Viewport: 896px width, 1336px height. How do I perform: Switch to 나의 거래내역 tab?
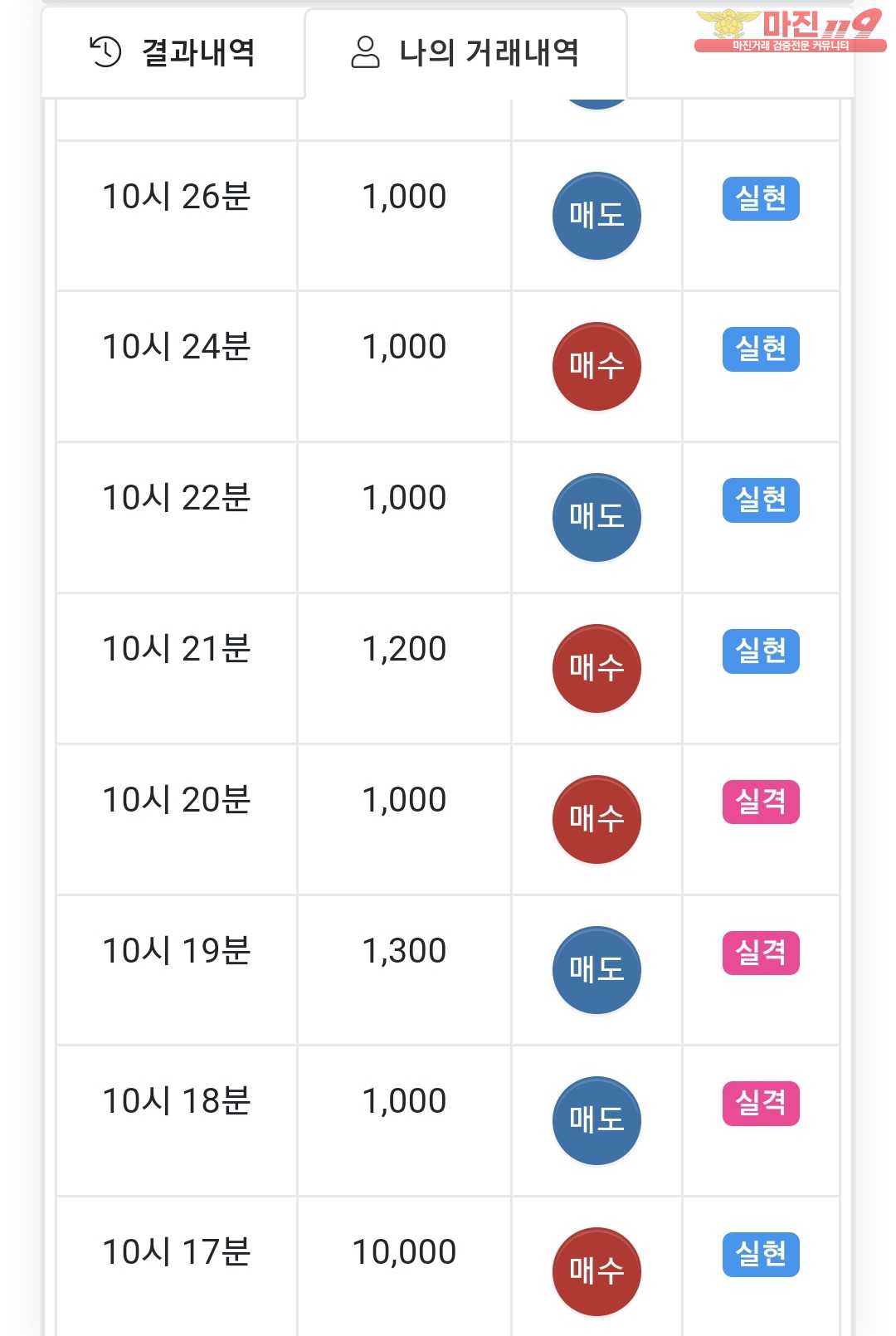pos(465,52)
